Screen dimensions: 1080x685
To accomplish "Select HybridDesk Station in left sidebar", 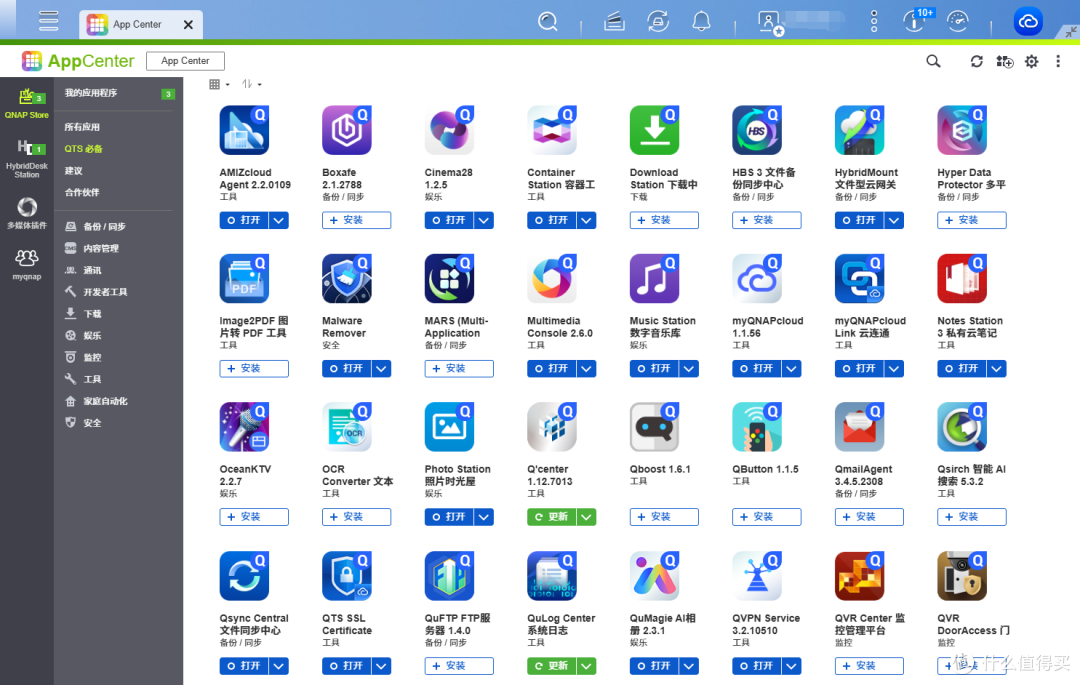I will [x=27, y=158].
